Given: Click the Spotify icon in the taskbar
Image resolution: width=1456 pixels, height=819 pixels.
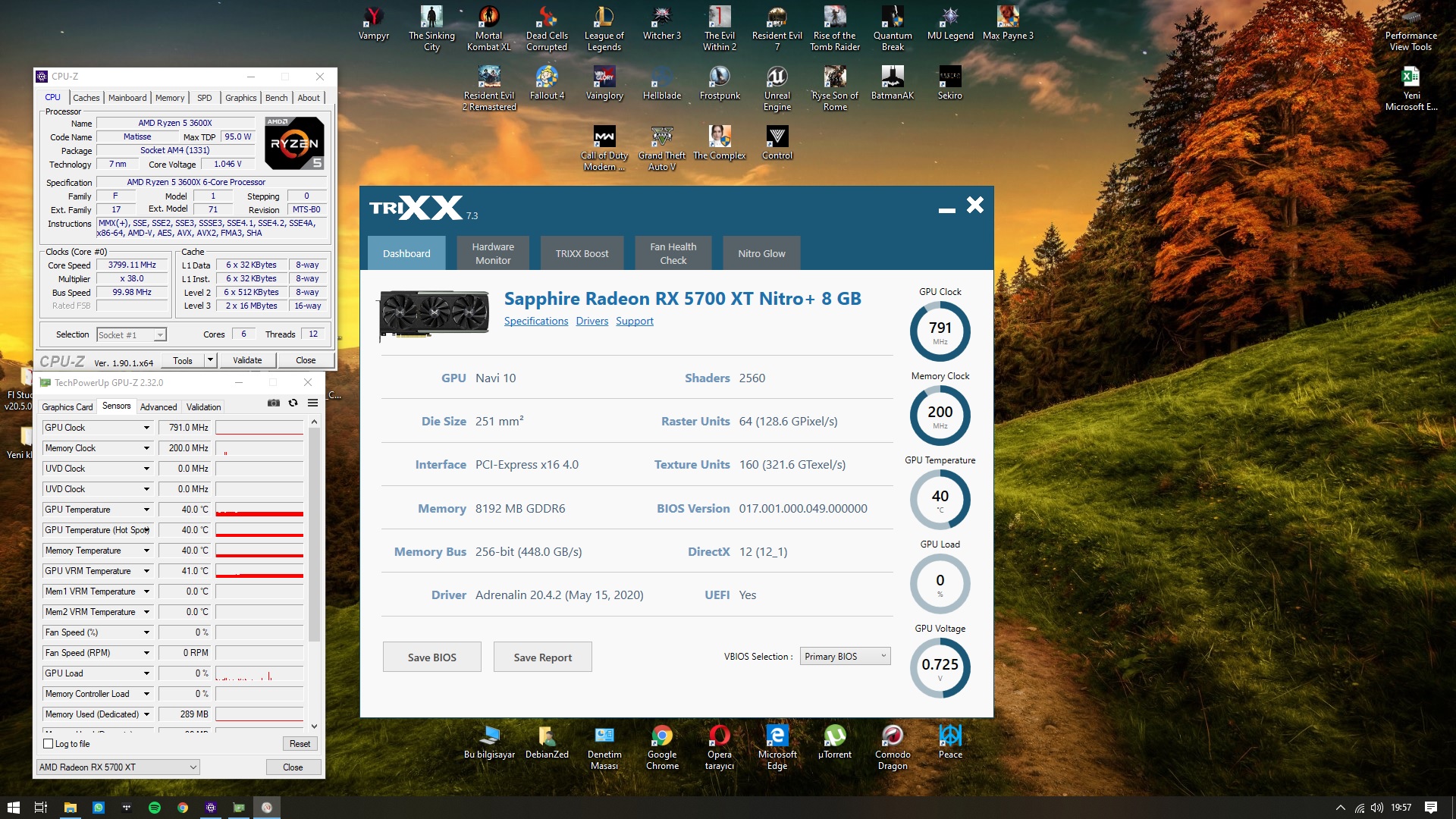Looking at the screenshot, I should pyautogui.click(x=155, y=808).
